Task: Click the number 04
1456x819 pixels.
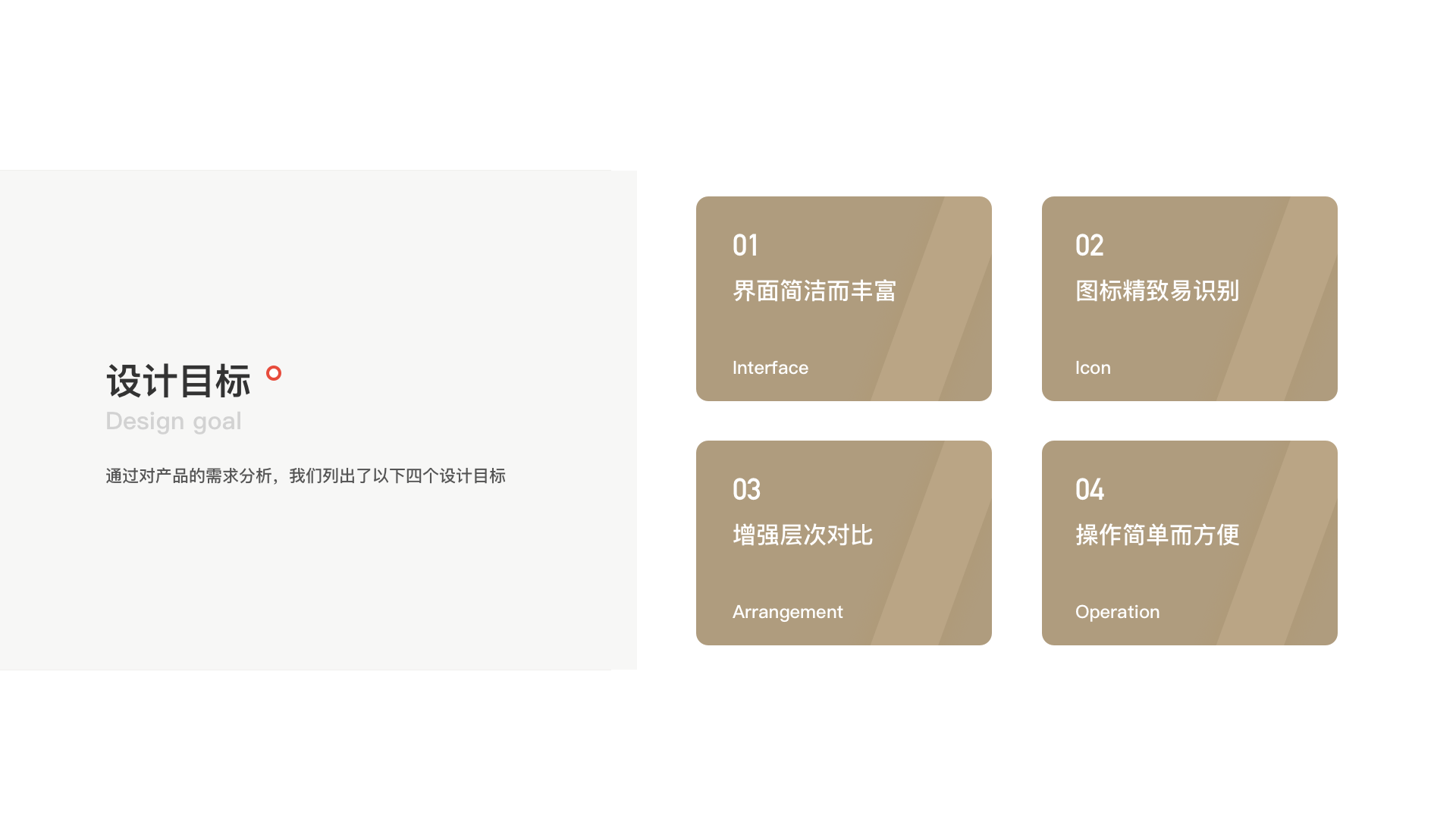Action: (1090, 490)
